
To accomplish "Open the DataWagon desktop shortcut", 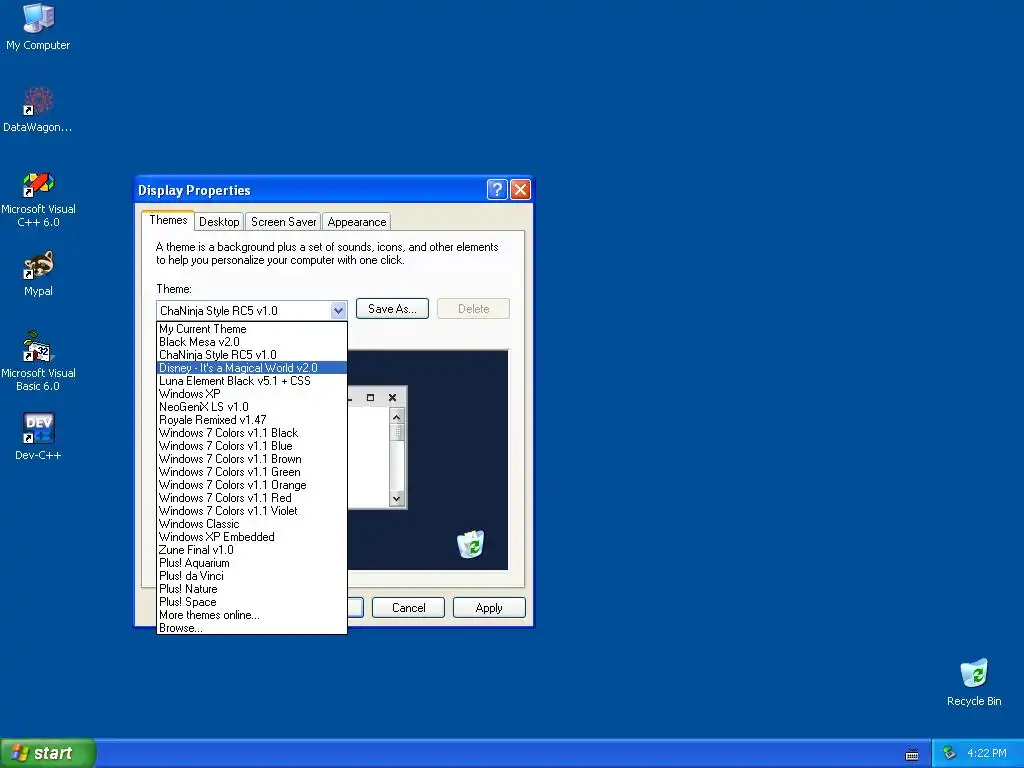I will 38,110.
